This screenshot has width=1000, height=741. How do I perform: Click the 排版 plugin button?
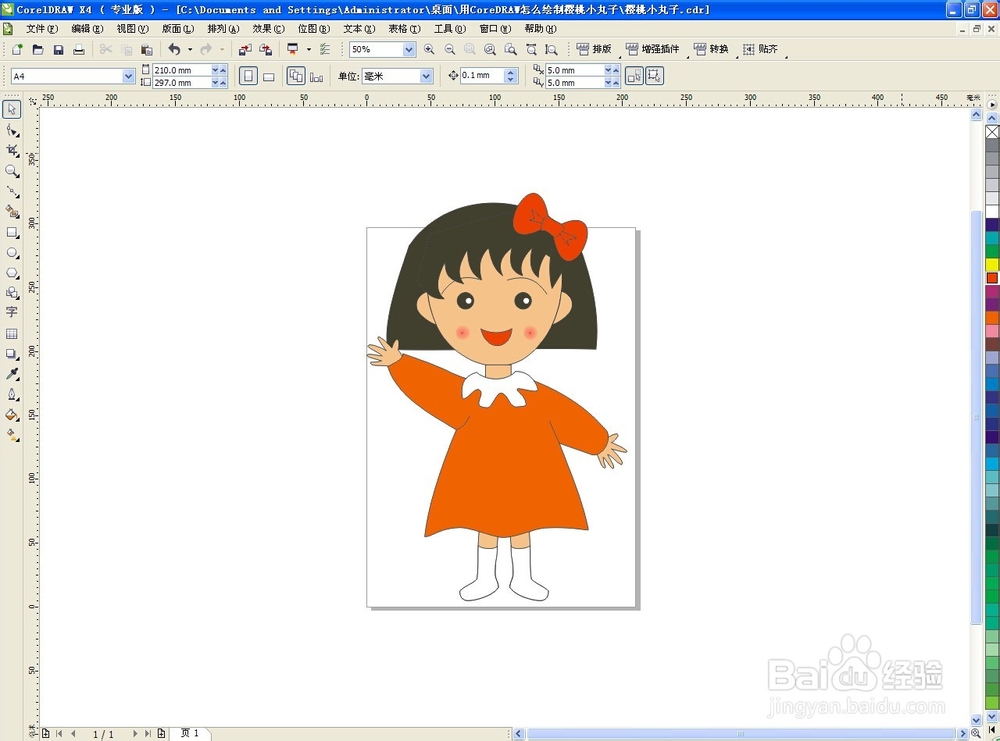(594, 49)
